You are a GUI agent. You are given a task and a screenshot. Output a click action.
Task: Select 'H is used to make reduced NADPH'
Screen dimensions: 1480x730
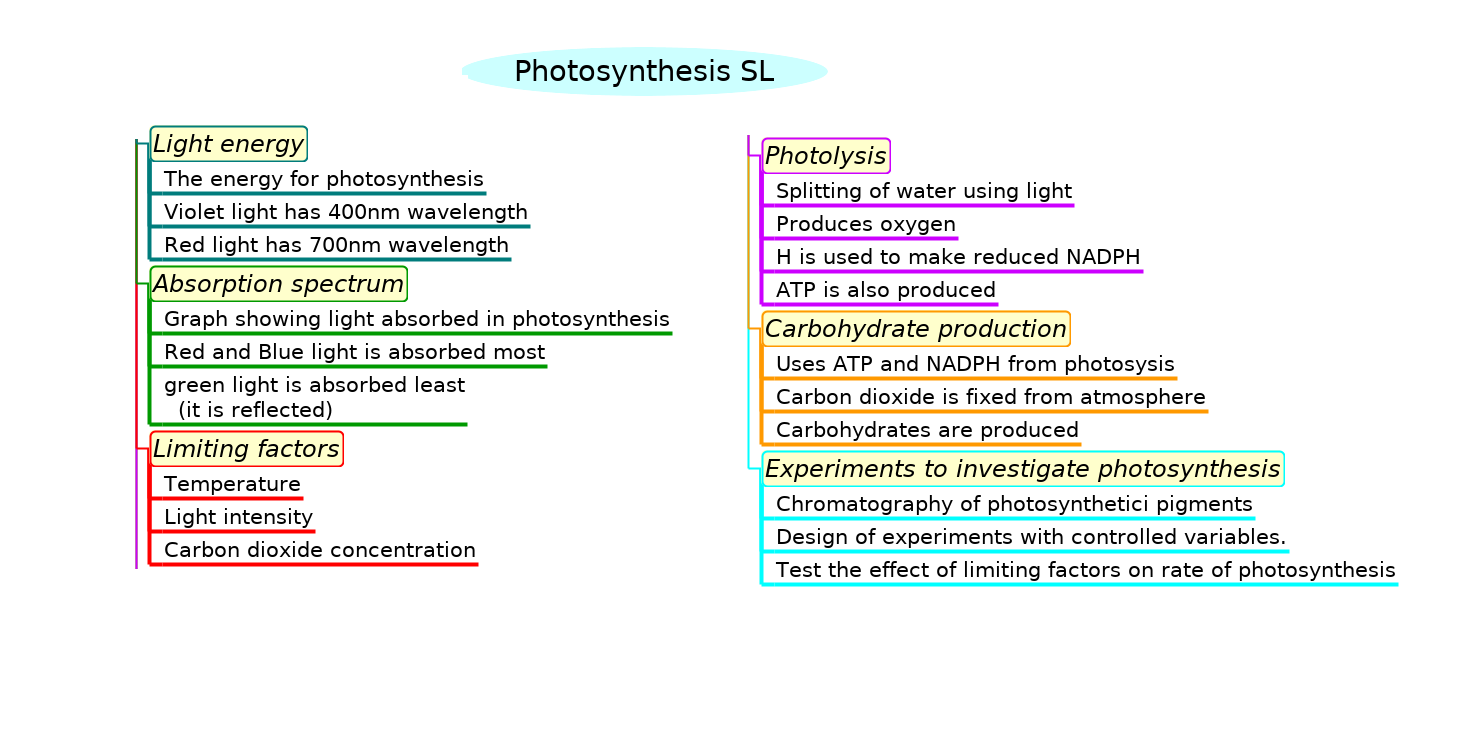coord(957,257)
